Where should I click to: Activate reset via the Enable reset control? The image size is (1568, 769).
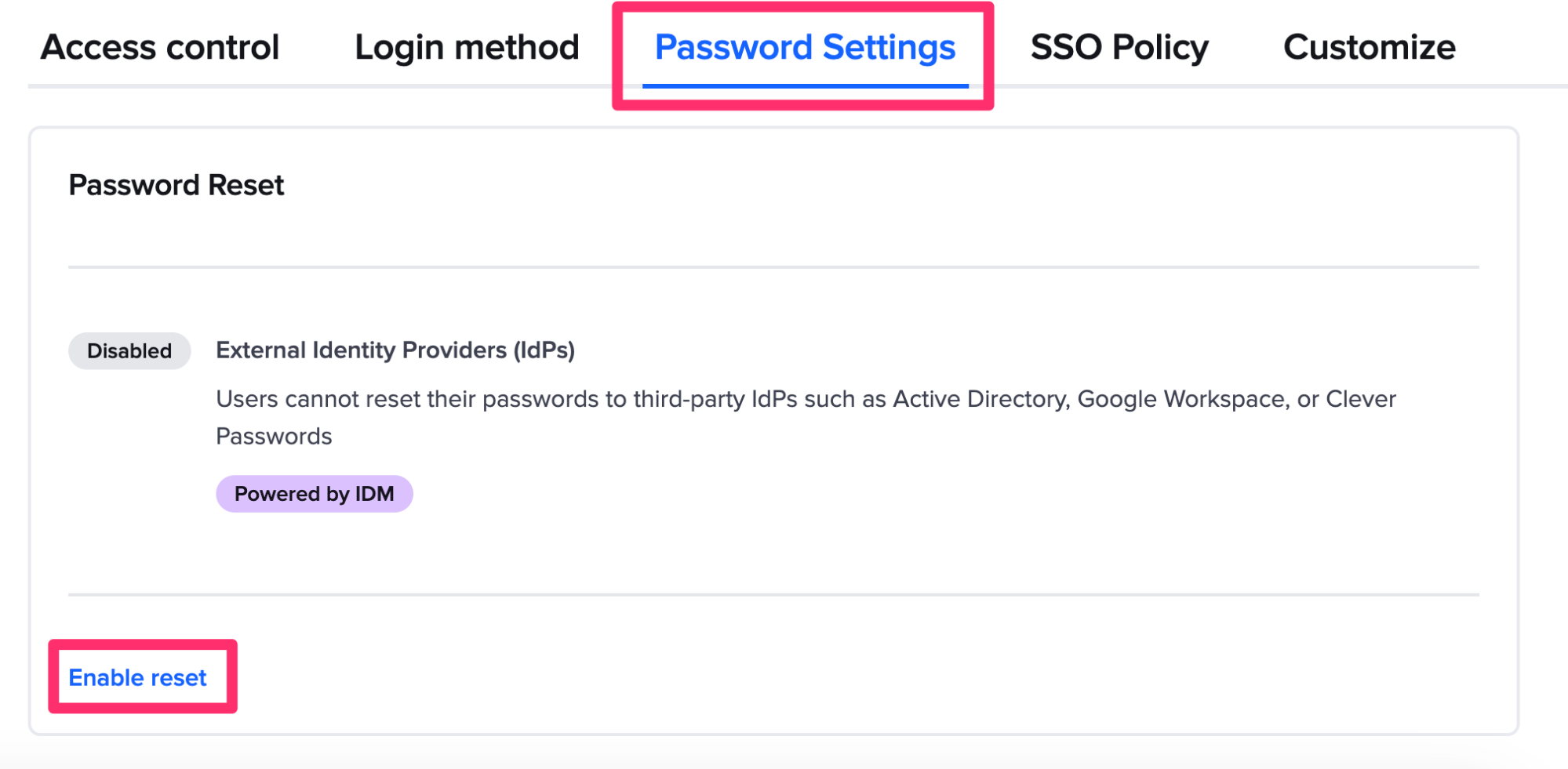137,677
